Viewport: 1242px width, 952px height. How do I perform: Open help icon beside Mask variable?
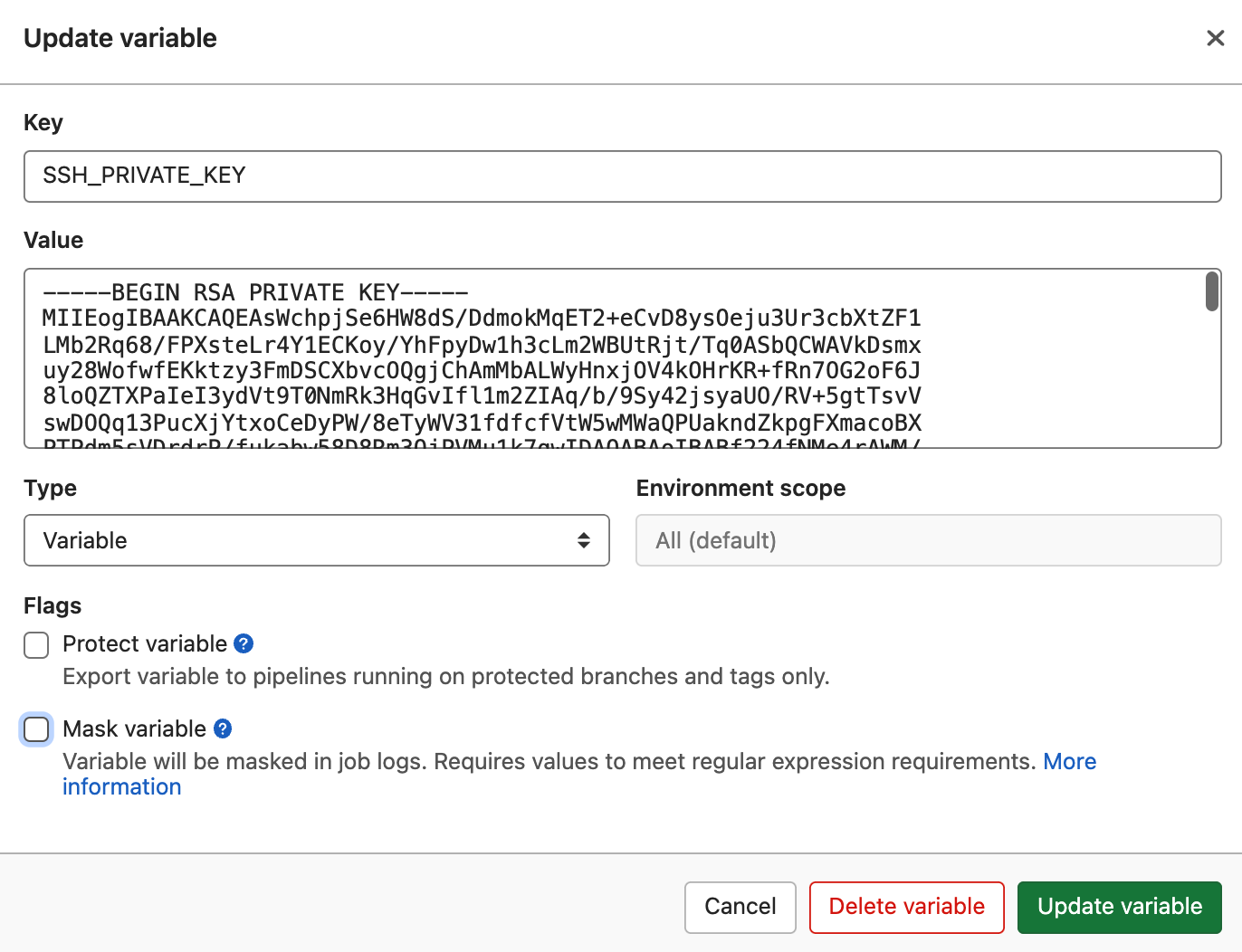(x=223, y=728)
